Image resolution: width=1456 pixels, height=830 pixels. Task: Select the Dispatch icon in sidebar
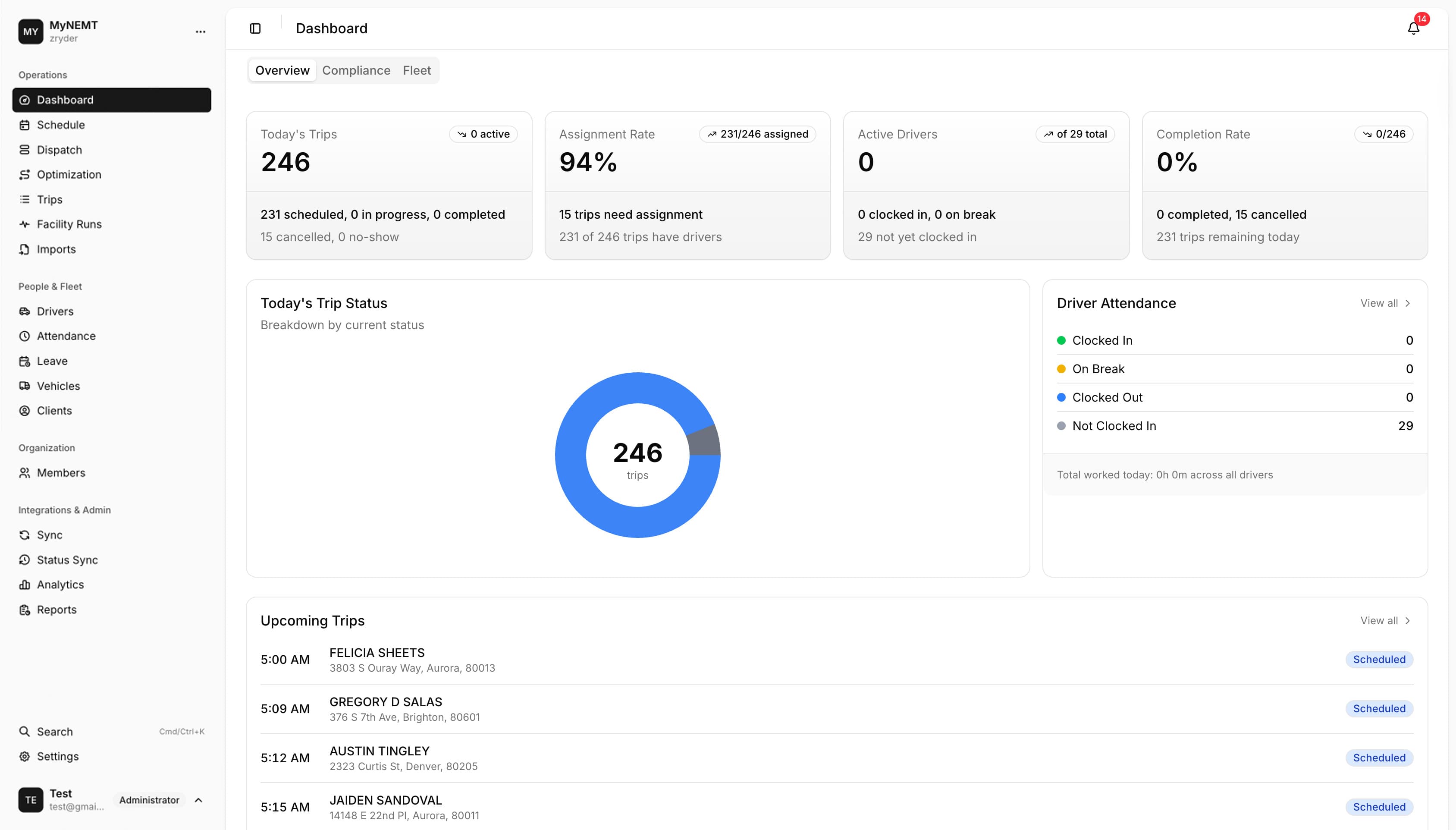[x=25, y=150]
